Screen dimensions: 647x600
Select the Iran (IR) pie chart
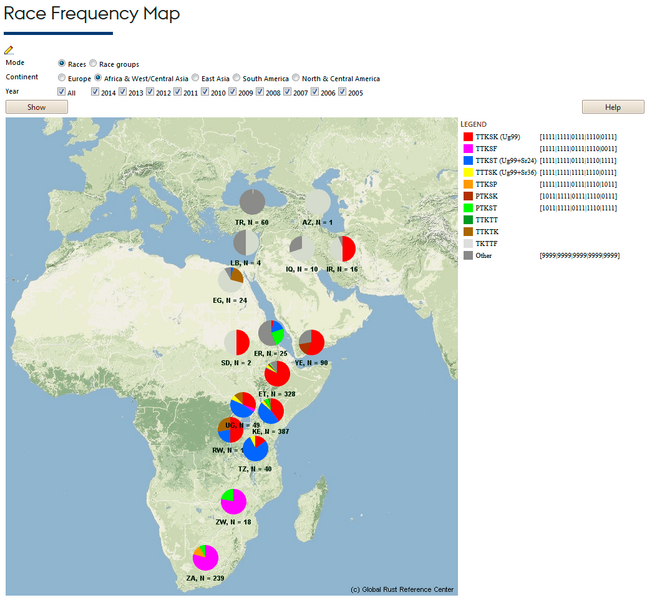(343, 249)
